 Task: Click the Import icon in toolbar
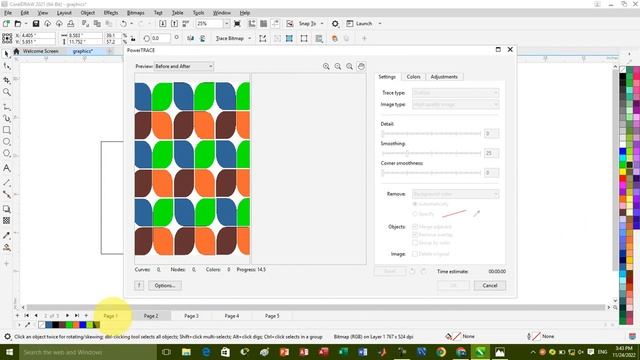tap(162, 24)
